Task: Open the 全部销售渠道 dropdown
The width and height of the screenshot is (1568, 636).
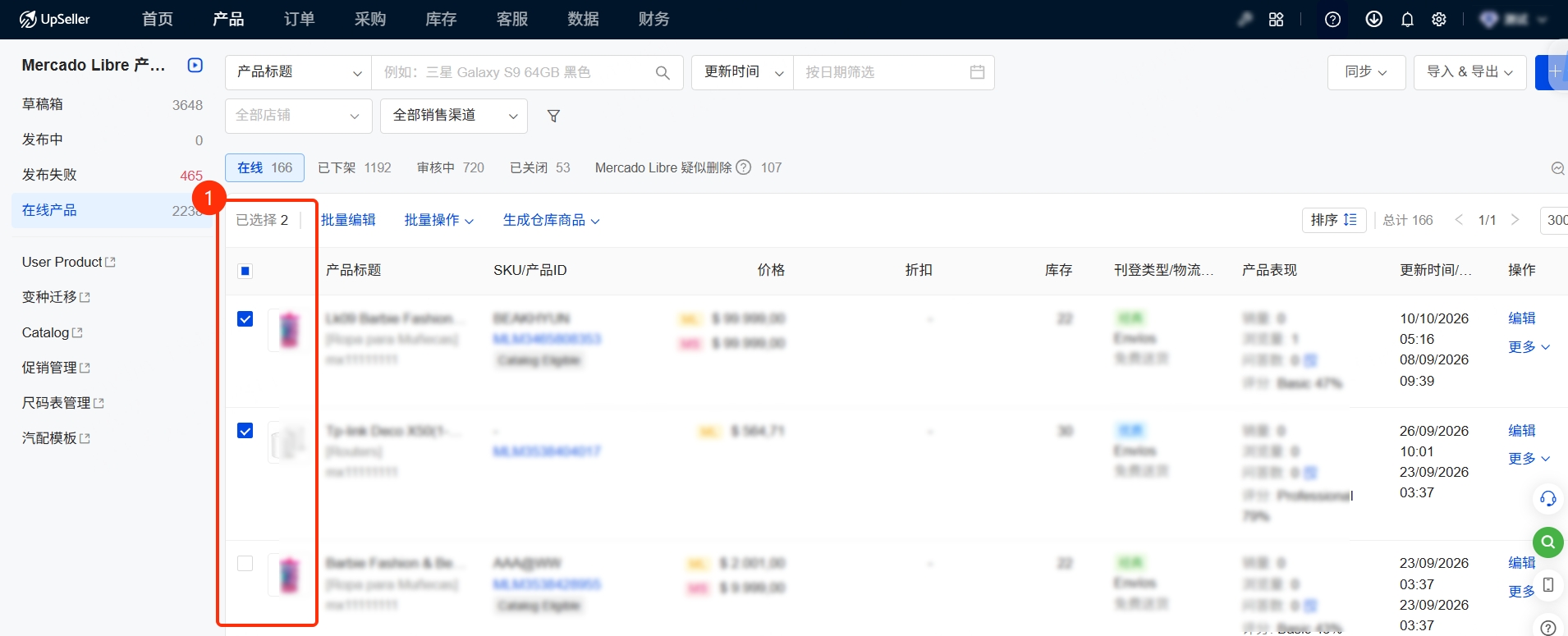Action: click(454, 116)
